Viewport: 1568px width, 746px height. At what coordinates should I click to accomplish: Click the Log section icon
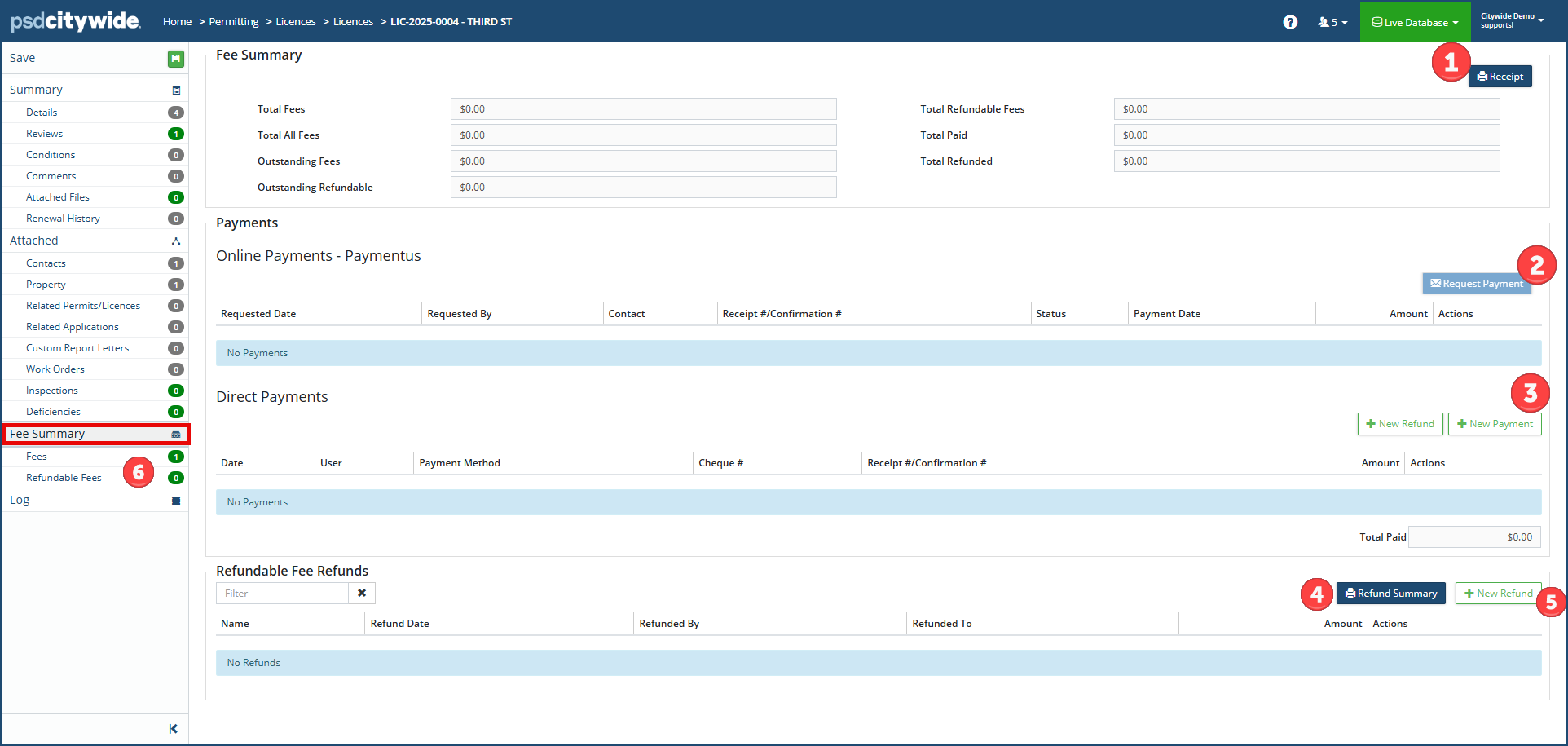[x=176, y=501]
